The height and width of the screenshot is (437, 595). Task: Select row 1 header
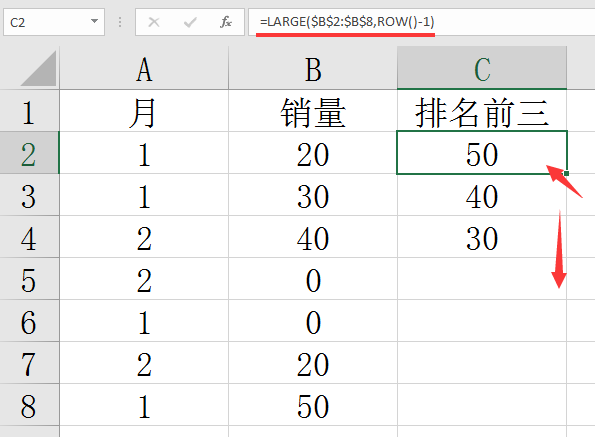coord(29,111)
